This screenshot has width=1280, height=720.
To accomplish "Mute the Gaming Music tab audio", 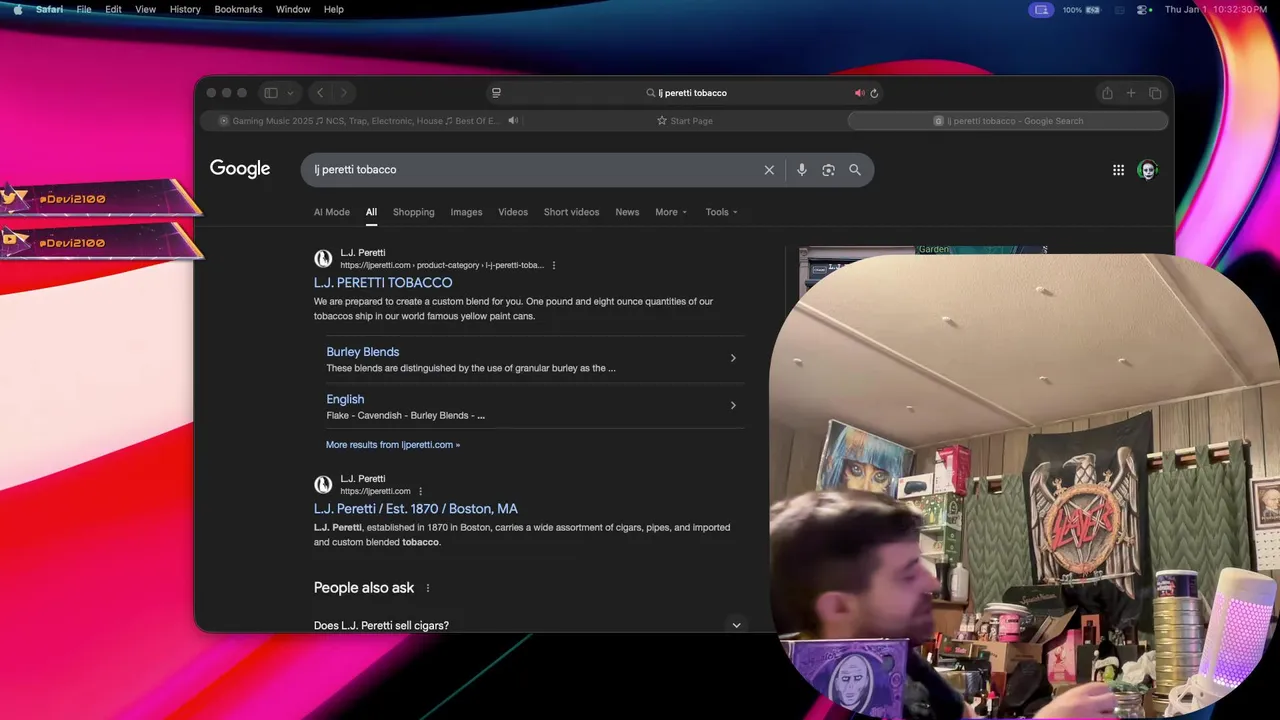I will coord(513,121).
